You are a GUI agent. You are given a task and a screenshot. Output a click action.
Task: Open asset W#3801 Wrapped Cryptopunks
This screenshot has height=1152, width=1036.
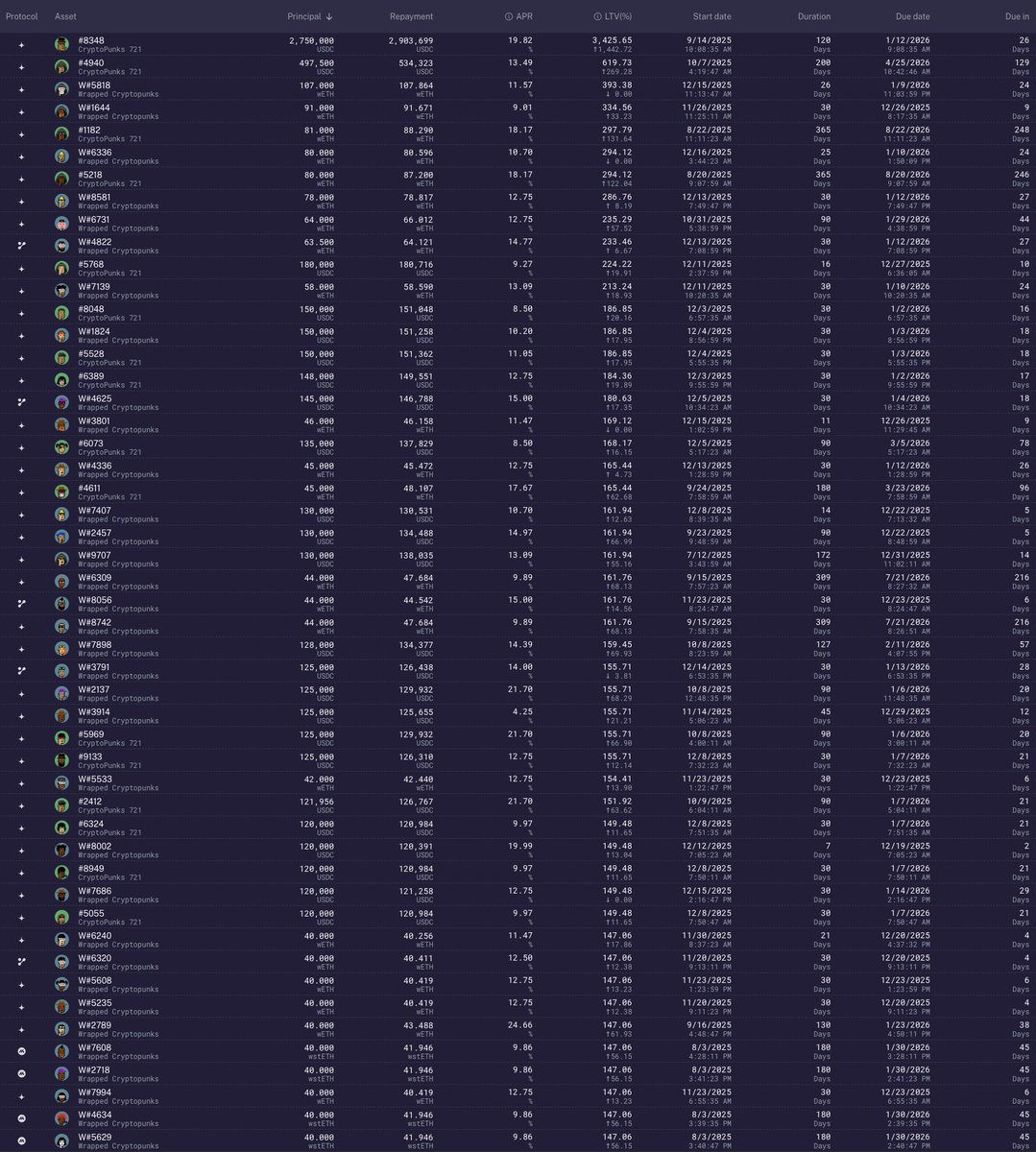(118, 424)
